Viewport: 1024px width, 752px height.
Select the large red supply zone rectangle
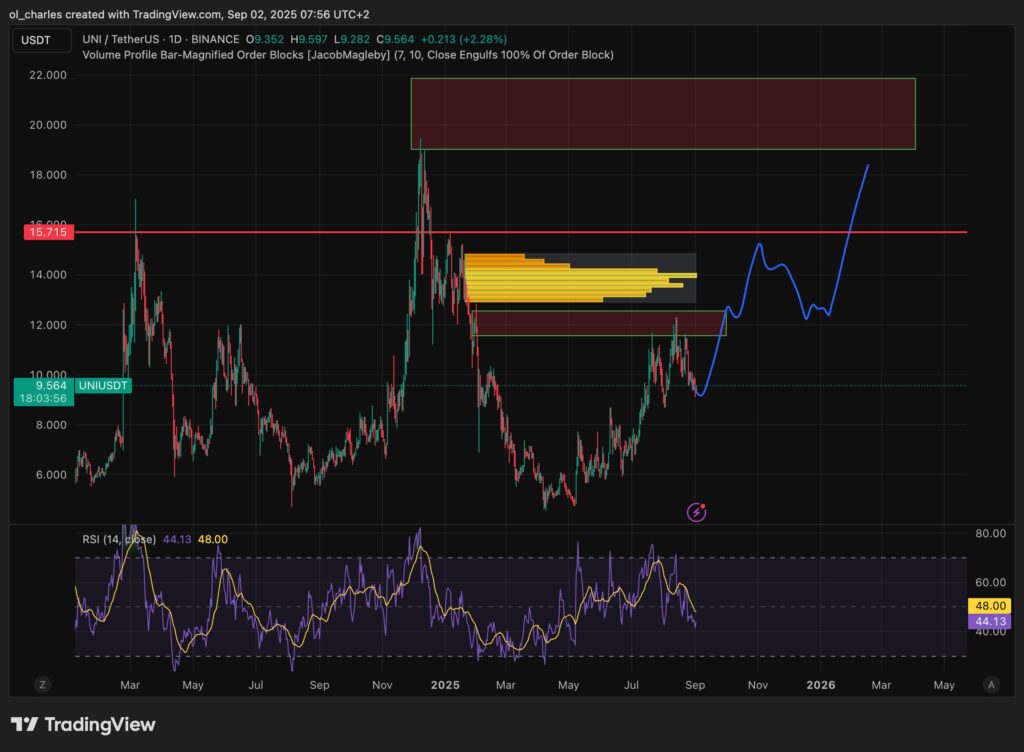tap(662, 113)
